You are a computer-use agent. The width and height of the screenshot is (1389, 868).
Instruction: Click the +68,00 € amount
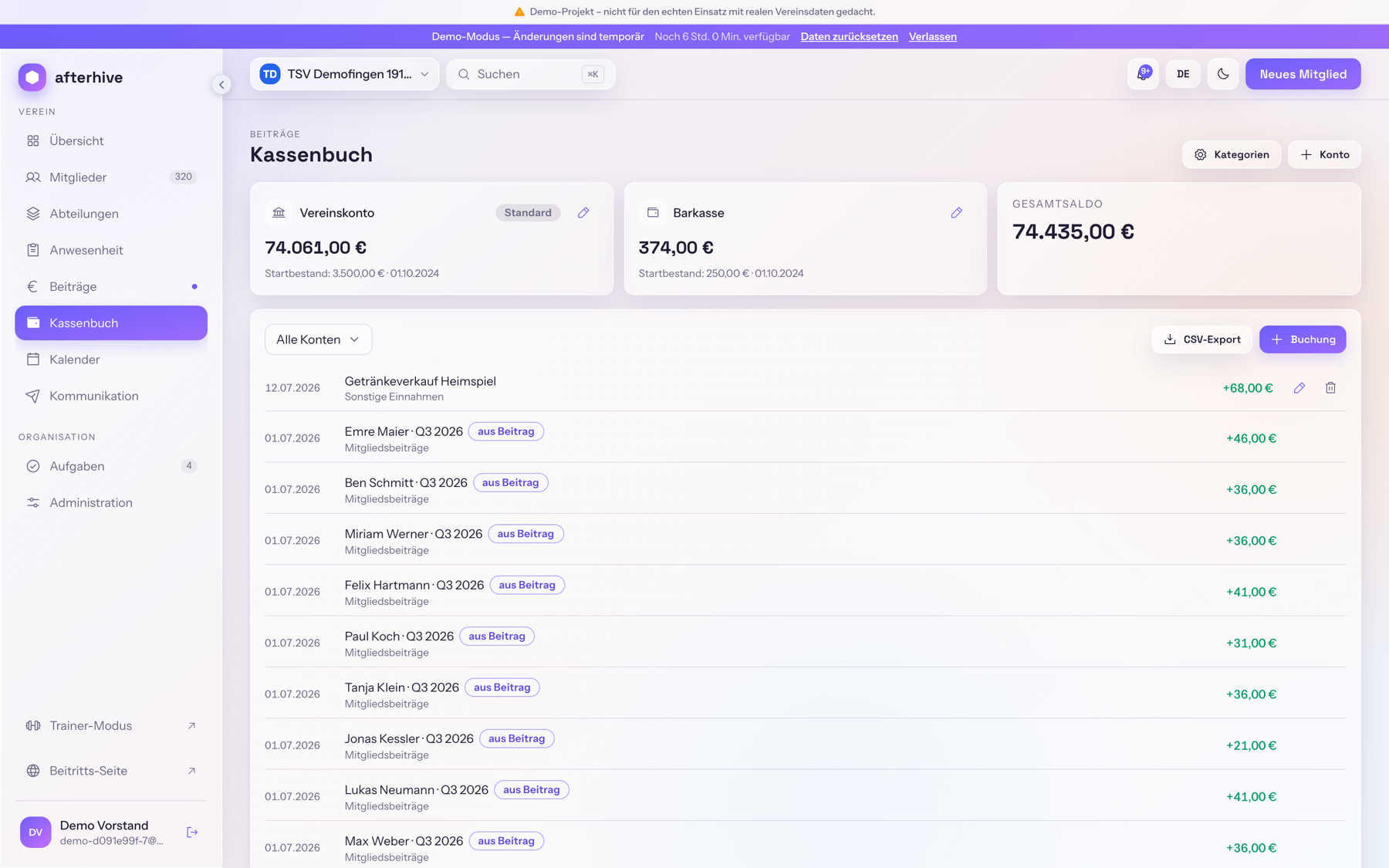(x=1247, y=388)
